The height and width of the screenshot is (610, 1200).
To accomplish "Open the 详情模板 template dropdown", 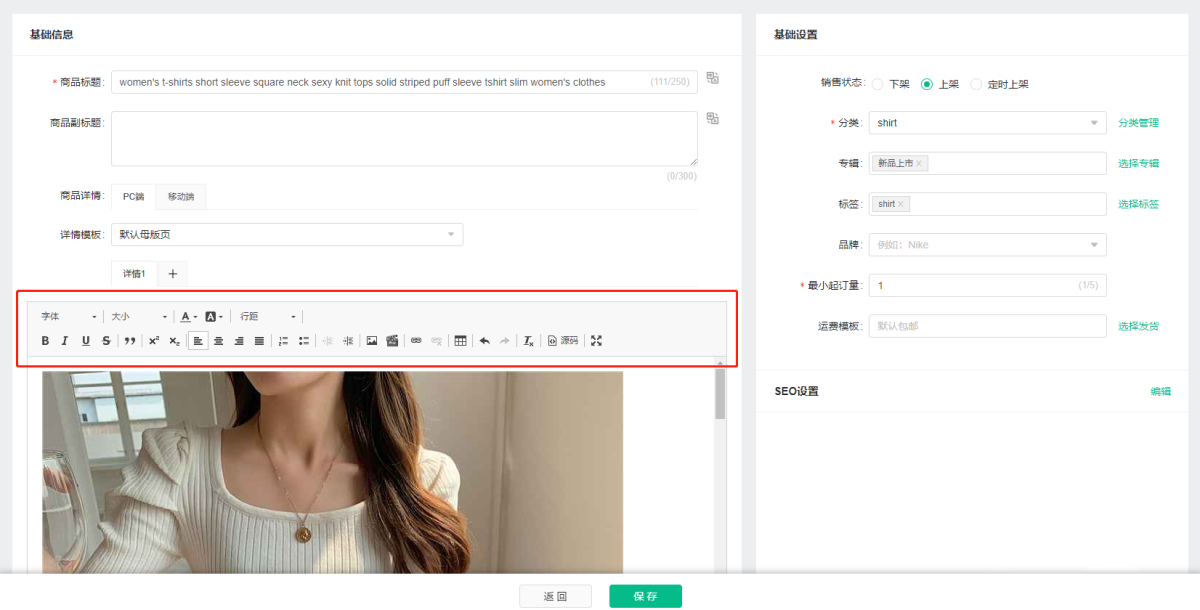I will point(286,235).
